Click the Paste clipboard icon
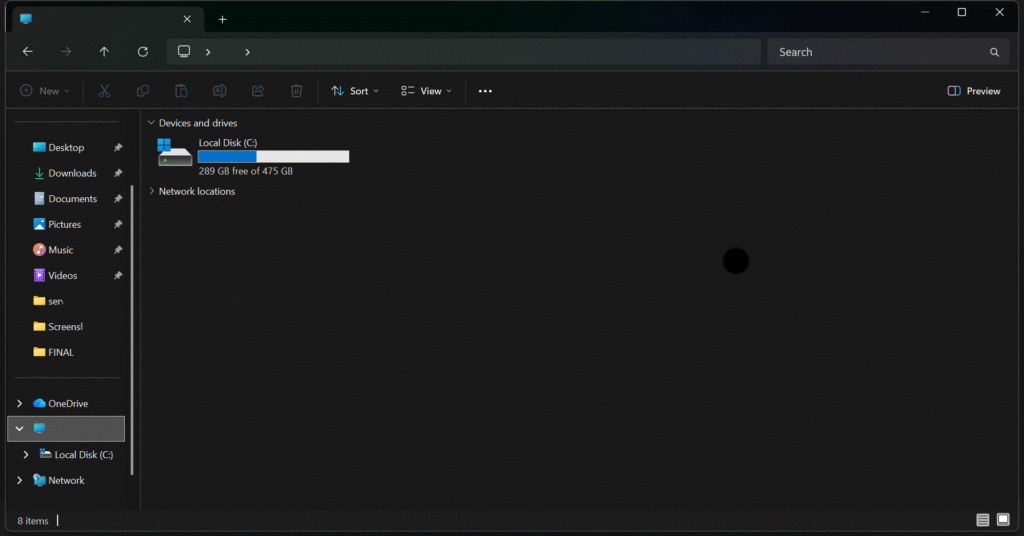1024x536 pixels. (x=181, y=91)
